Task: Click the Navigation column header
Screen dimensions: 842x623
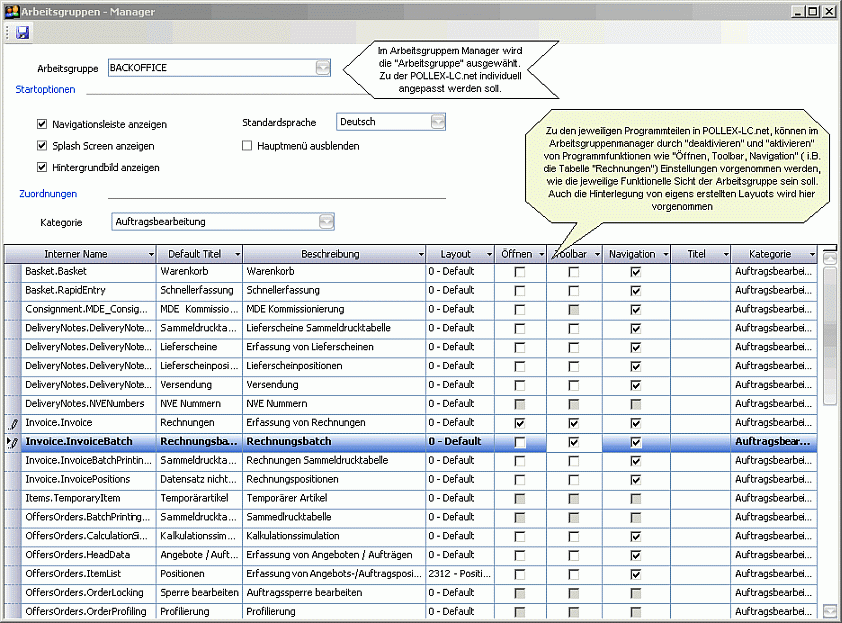Action: tap(631, 255)
